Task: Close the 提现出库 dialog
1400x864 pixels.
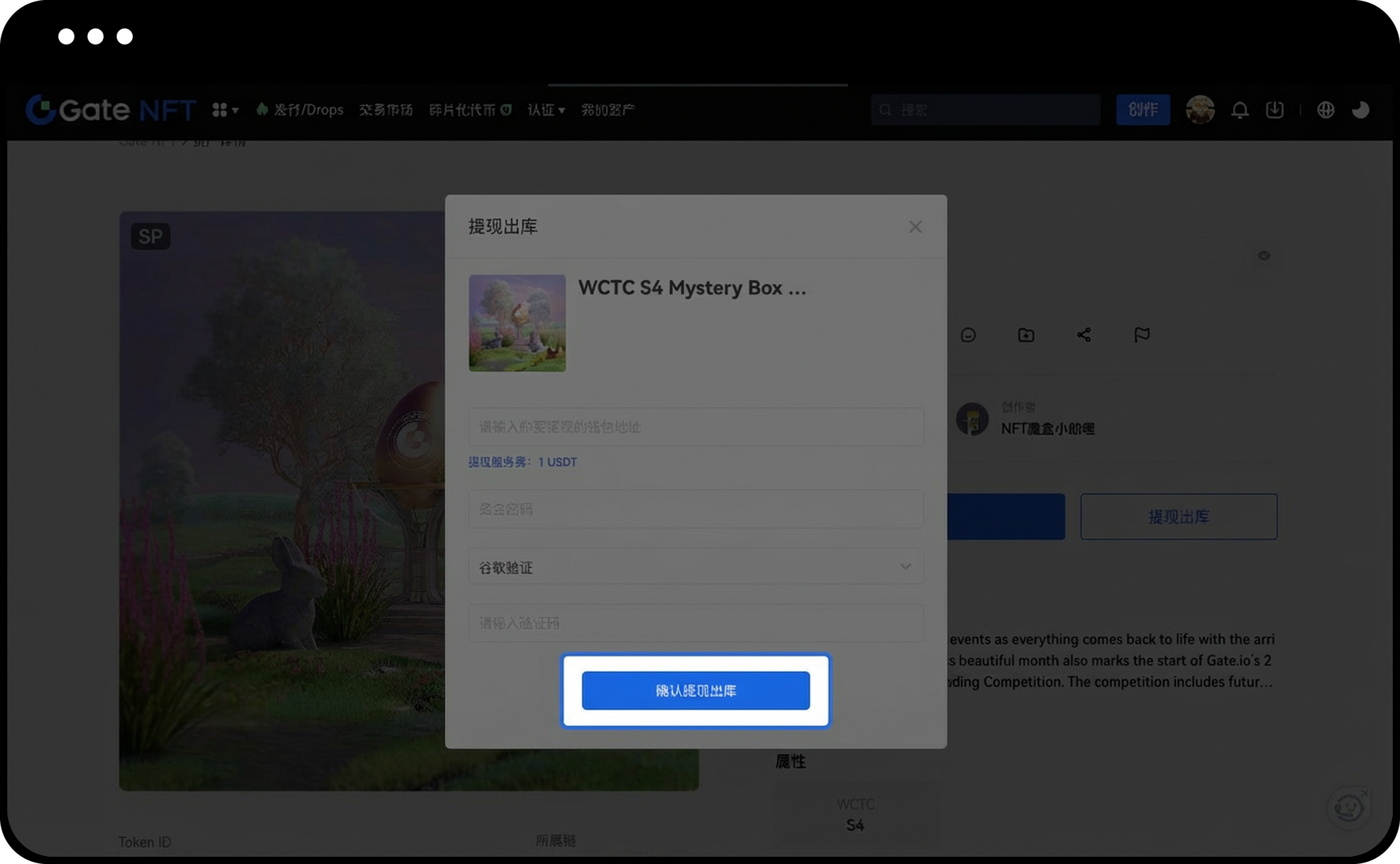Action: click(x=915, y=227)
